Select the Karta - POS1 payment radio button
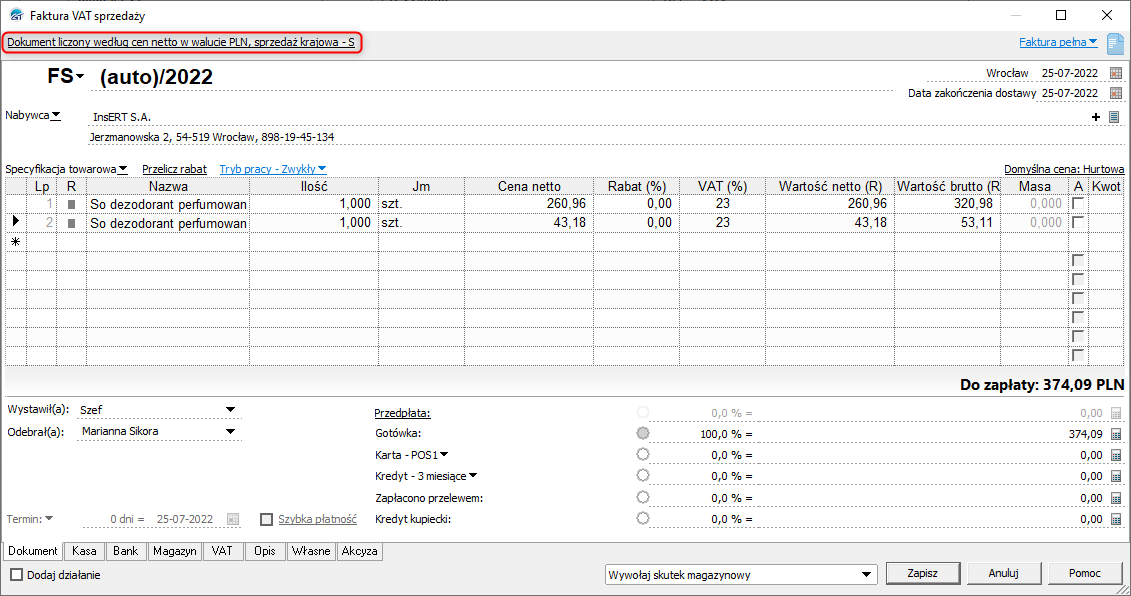Screen dimensions: 1131x596 642,455
